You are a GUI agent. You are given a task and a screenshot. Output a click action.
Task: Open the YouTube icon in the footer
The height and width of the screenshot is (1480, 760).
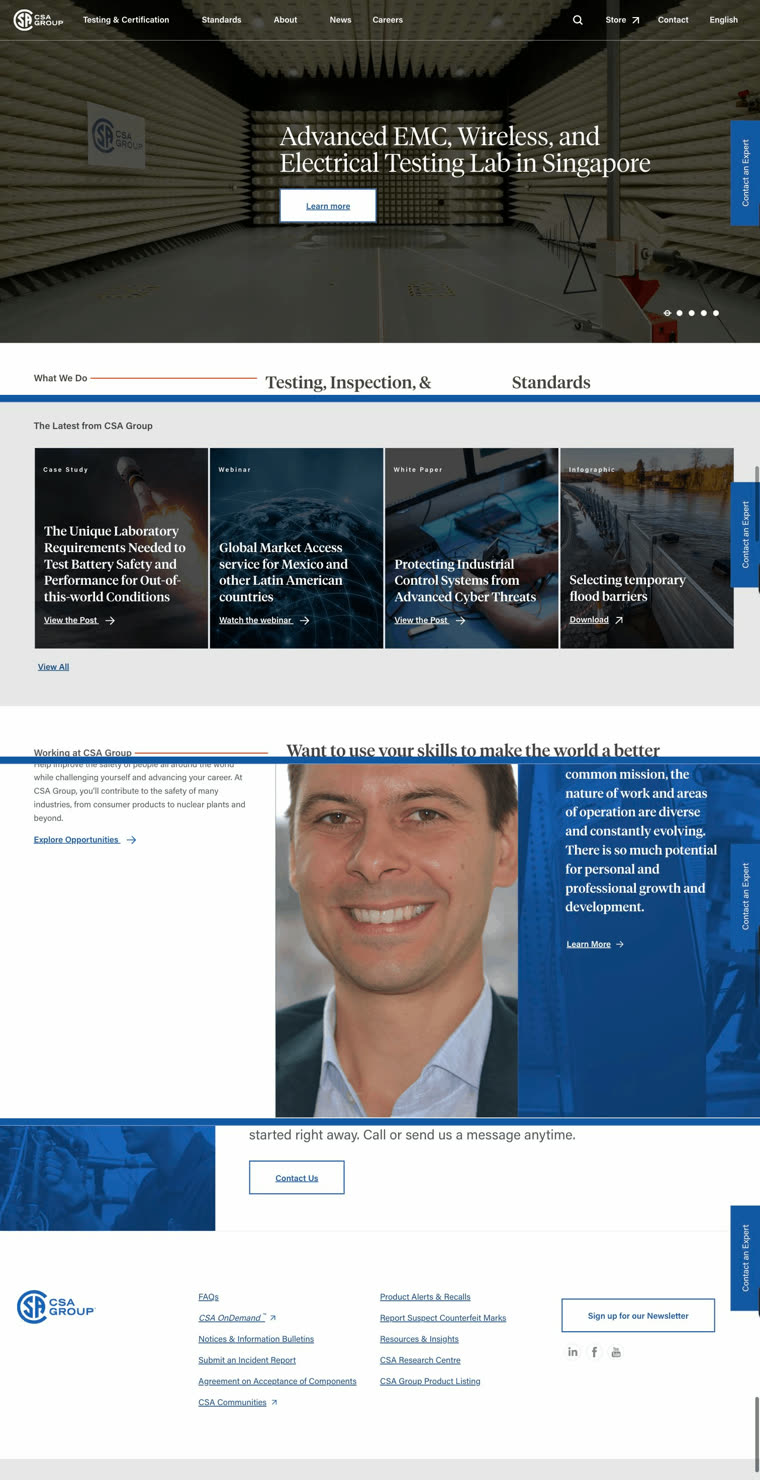[616, 1352]
